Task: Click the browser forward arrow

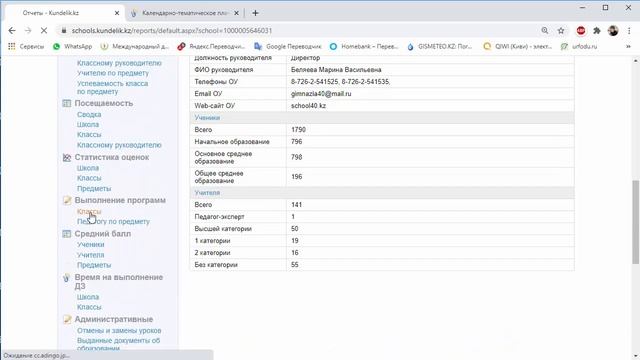Action: [28, 31]
